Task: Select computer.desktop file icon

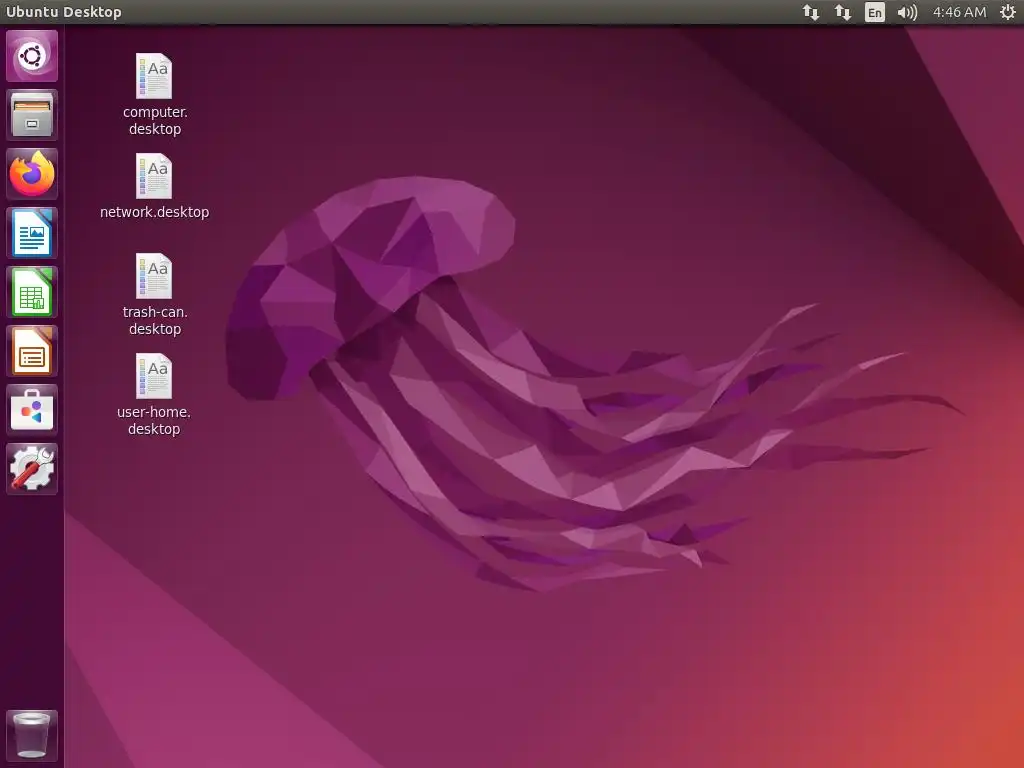Action: click(x=154, y=76)
